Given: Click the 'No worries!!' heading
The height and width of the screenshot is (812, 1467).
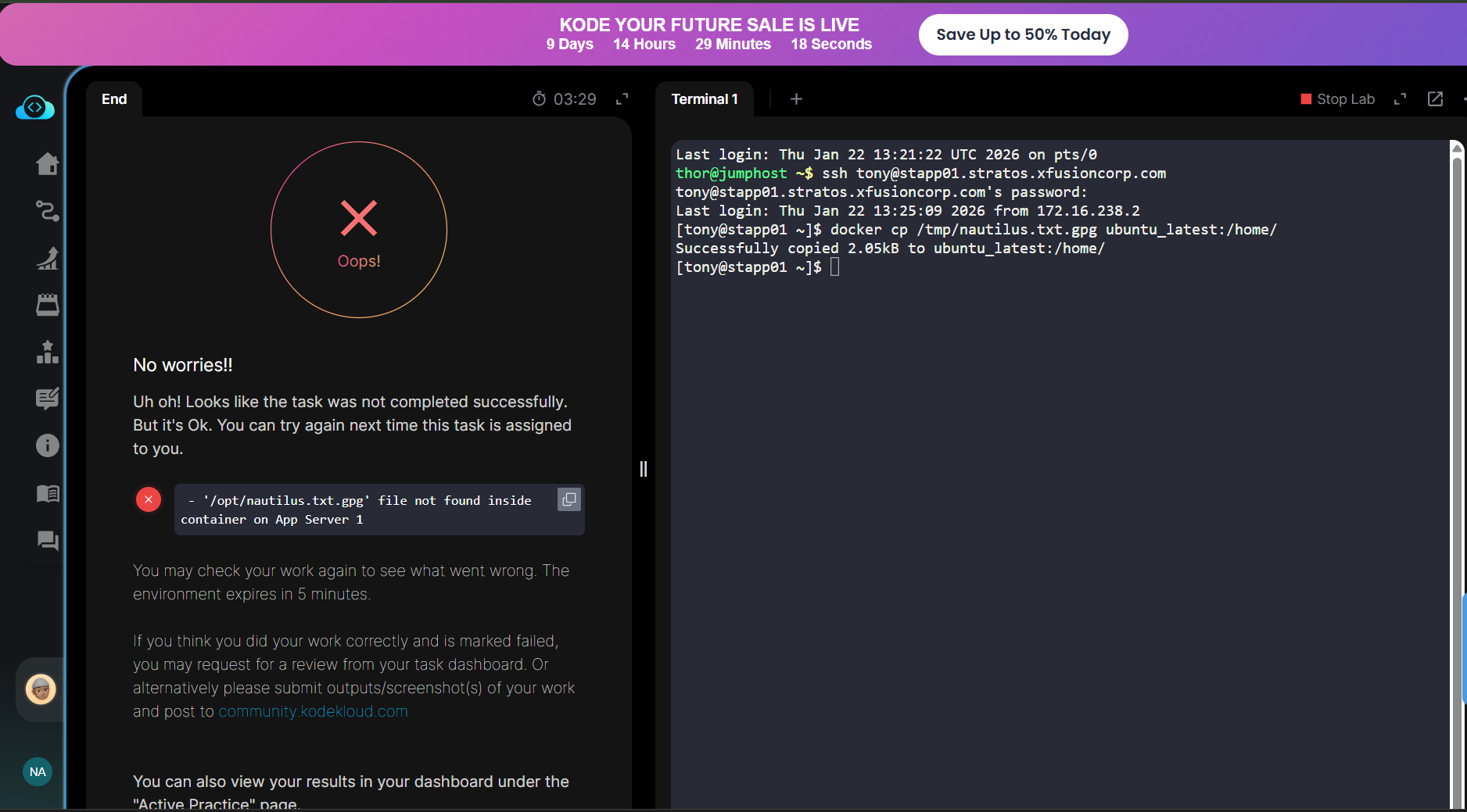Looking at the screenshot, I should coord(183,365).
